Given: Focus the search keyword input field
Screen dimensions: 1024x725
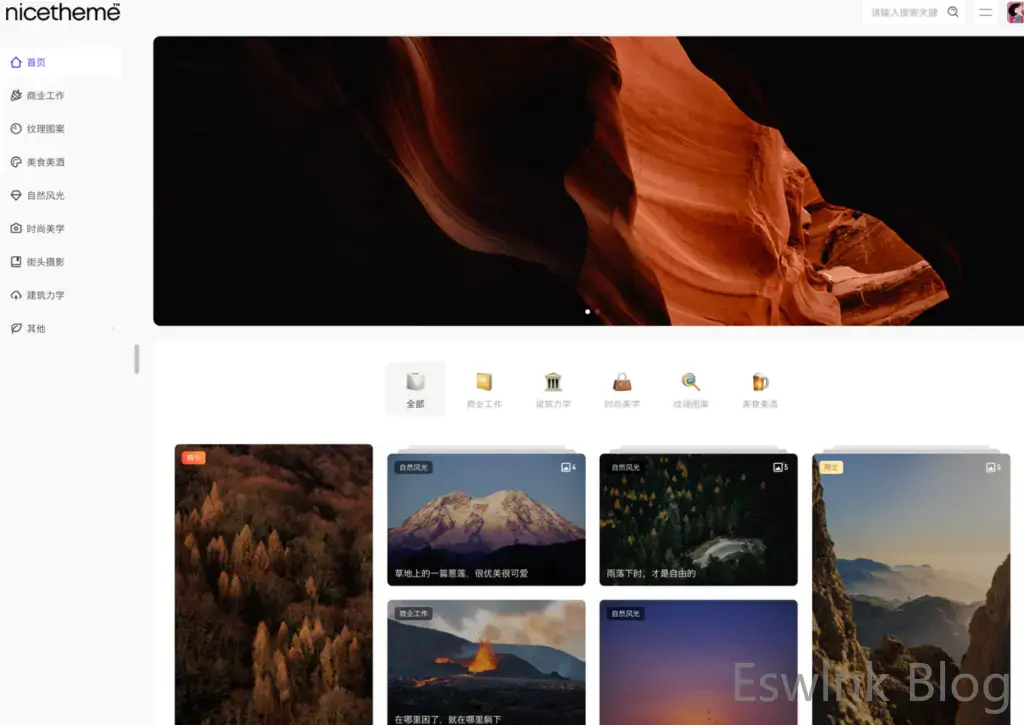Looking at the screenshot, I should [x=903, y=12].
